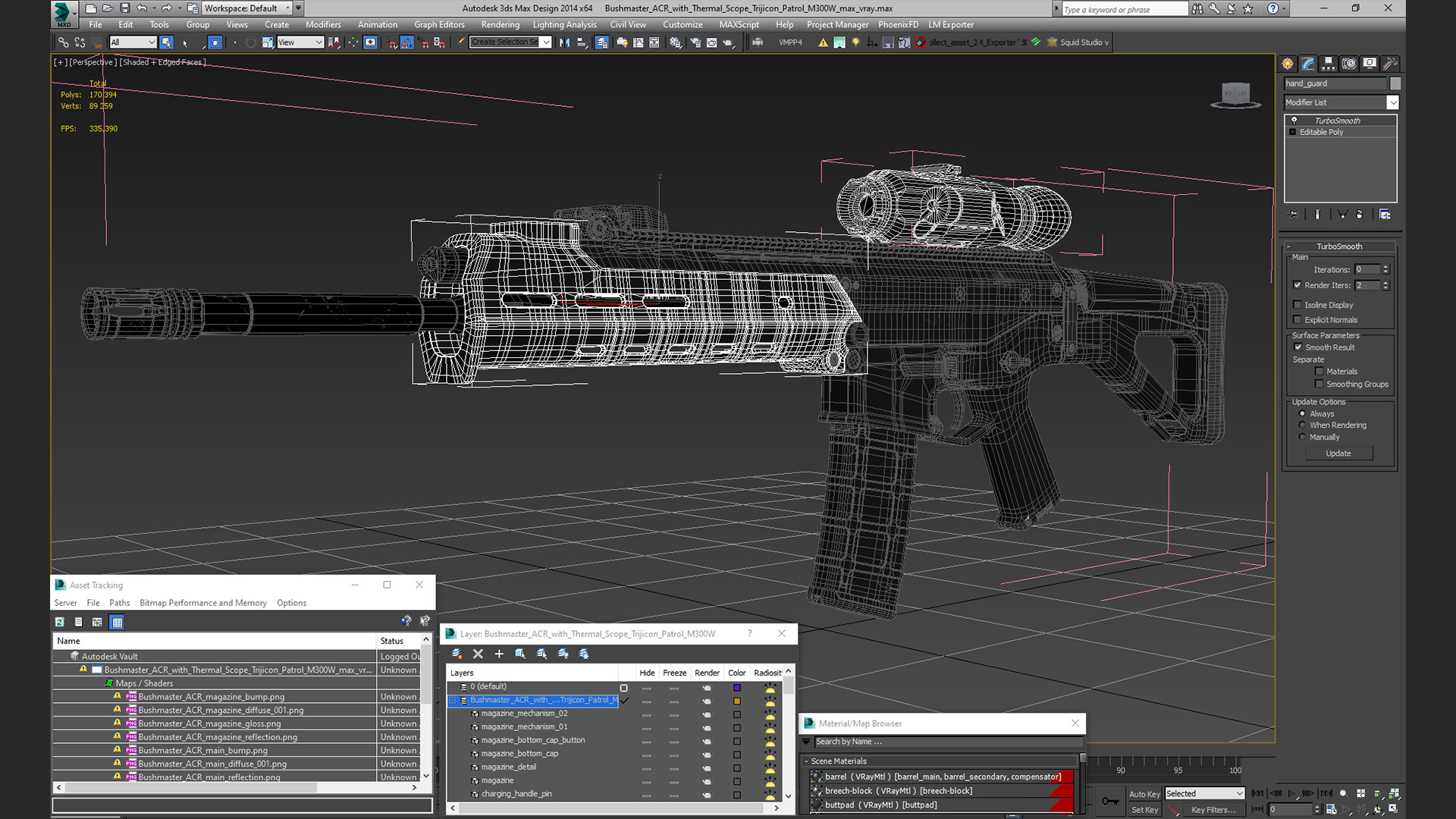
Task: Click Create New Layer icon in Layer window
Action: point(457,654)
